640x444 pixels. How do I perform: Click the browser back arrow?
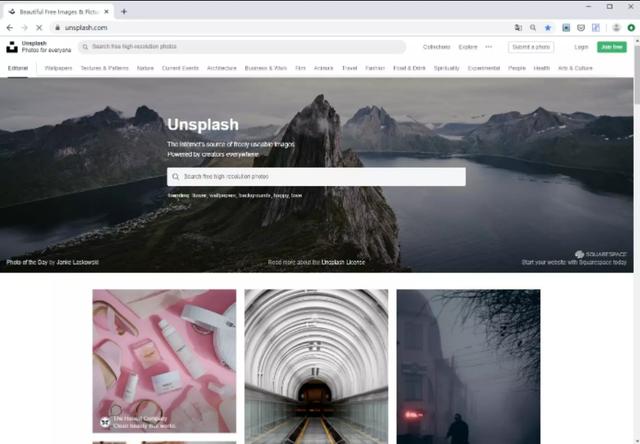[x=10, y=28]
